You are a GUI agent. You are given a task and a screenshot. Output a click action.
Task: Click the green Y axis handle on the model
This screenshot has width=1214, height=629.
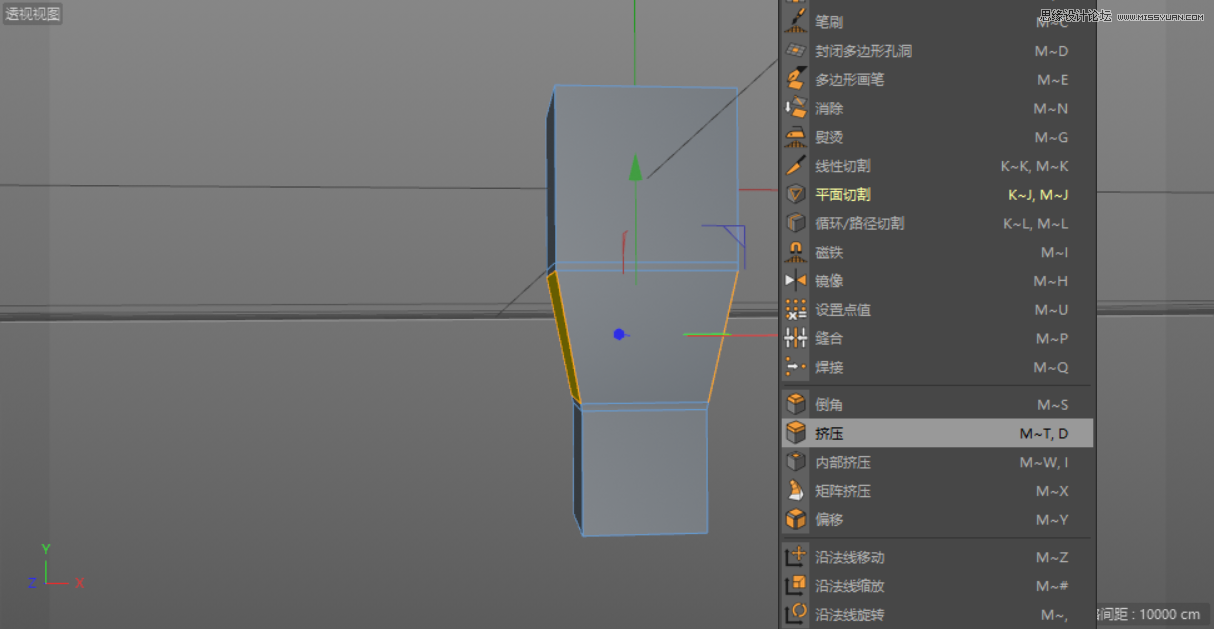pos(636,170)
